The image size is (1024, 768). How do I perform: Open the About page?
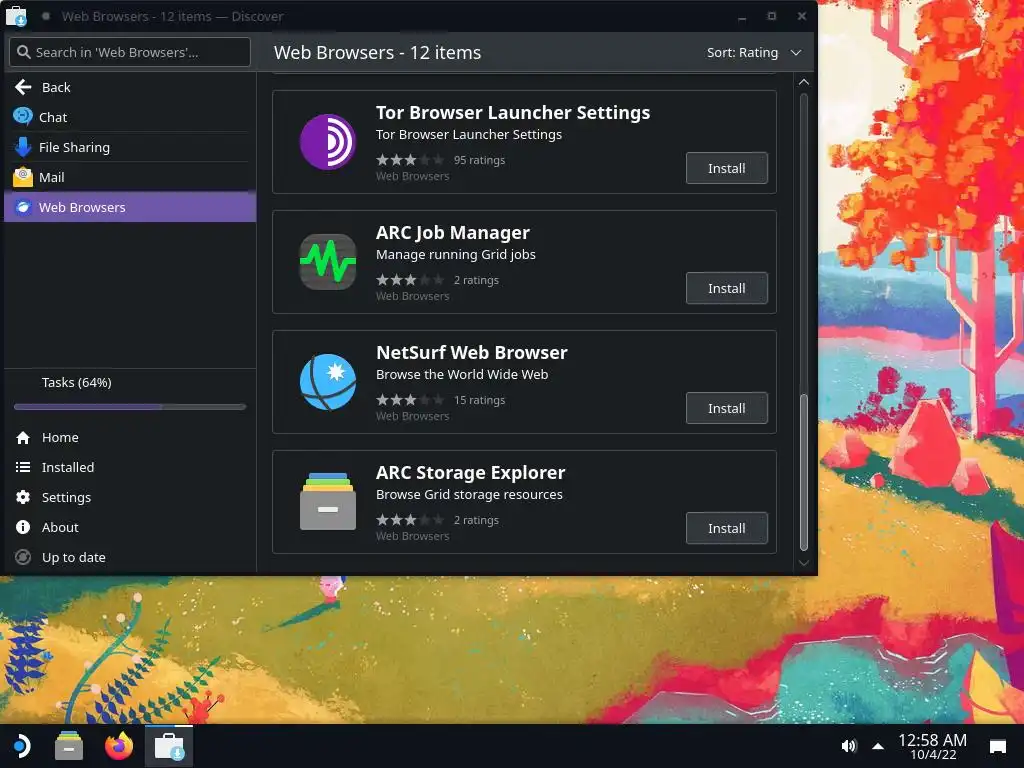tap(129, 527)
